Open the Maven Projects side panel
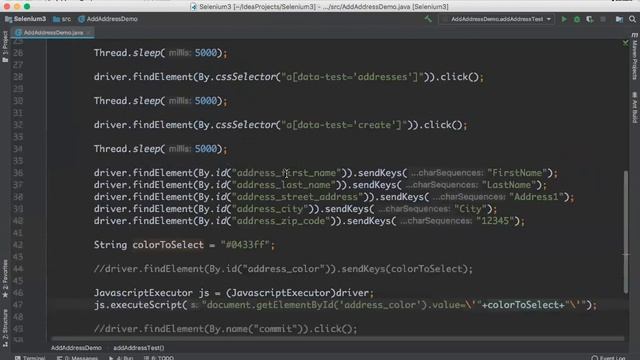Image resolution: width=640 pixels, height=360 pixels. [x=635, y=56]
